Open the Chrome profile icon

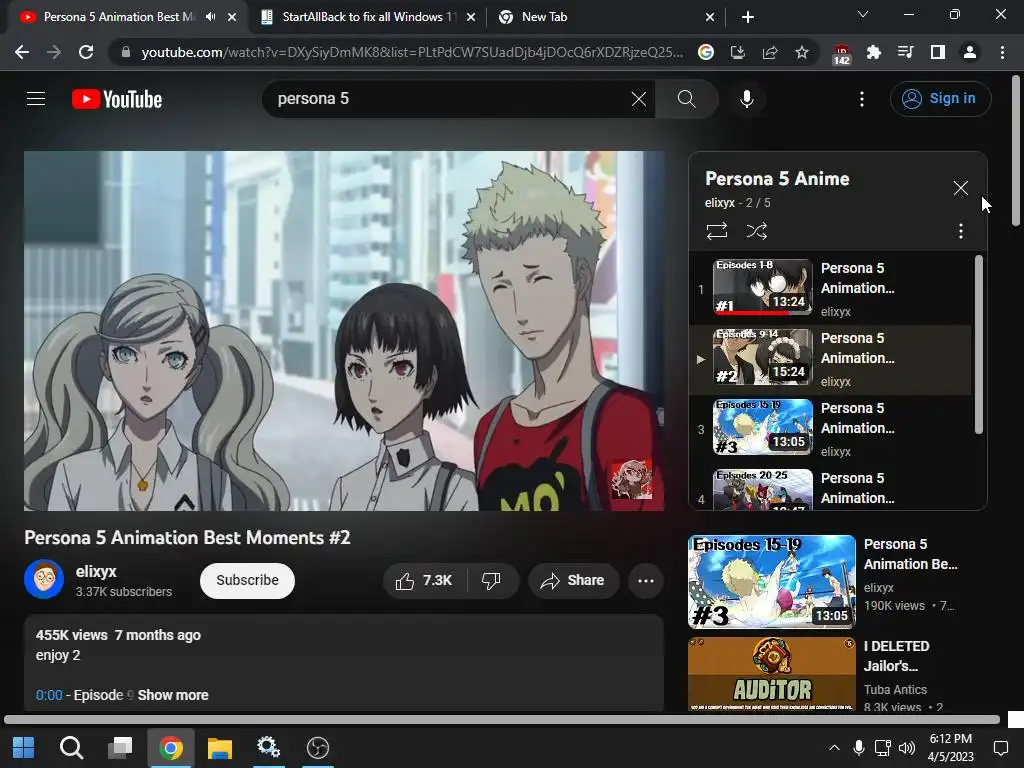coord(970,52)
